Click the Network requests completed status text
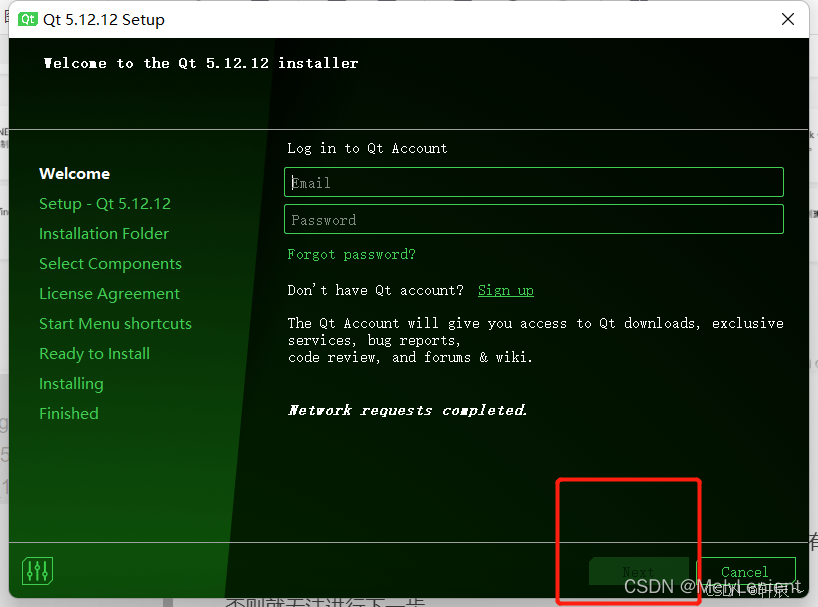818x607 pixels. point(407,410)
